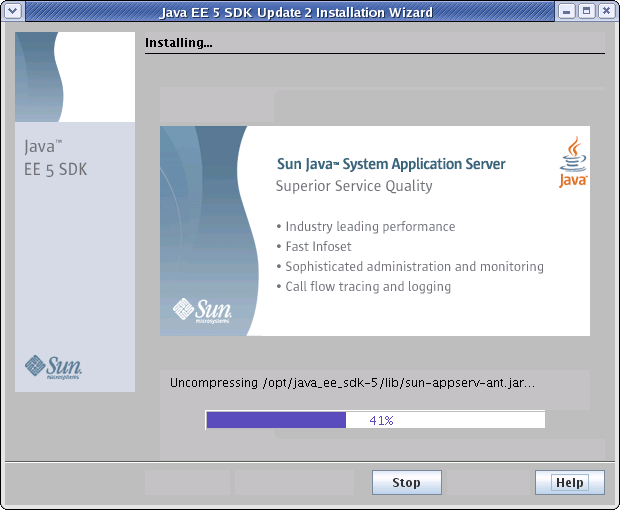Maximize the Installation Wizard window
The width and height of the screenshot is (620, 510).
click(586, 11)
